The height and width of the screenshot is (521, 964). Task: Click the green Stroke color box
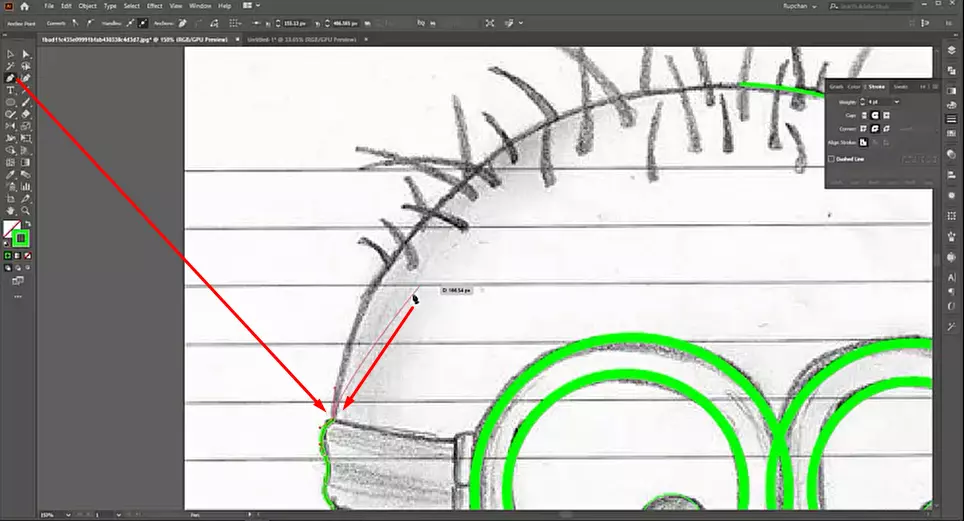20,238
